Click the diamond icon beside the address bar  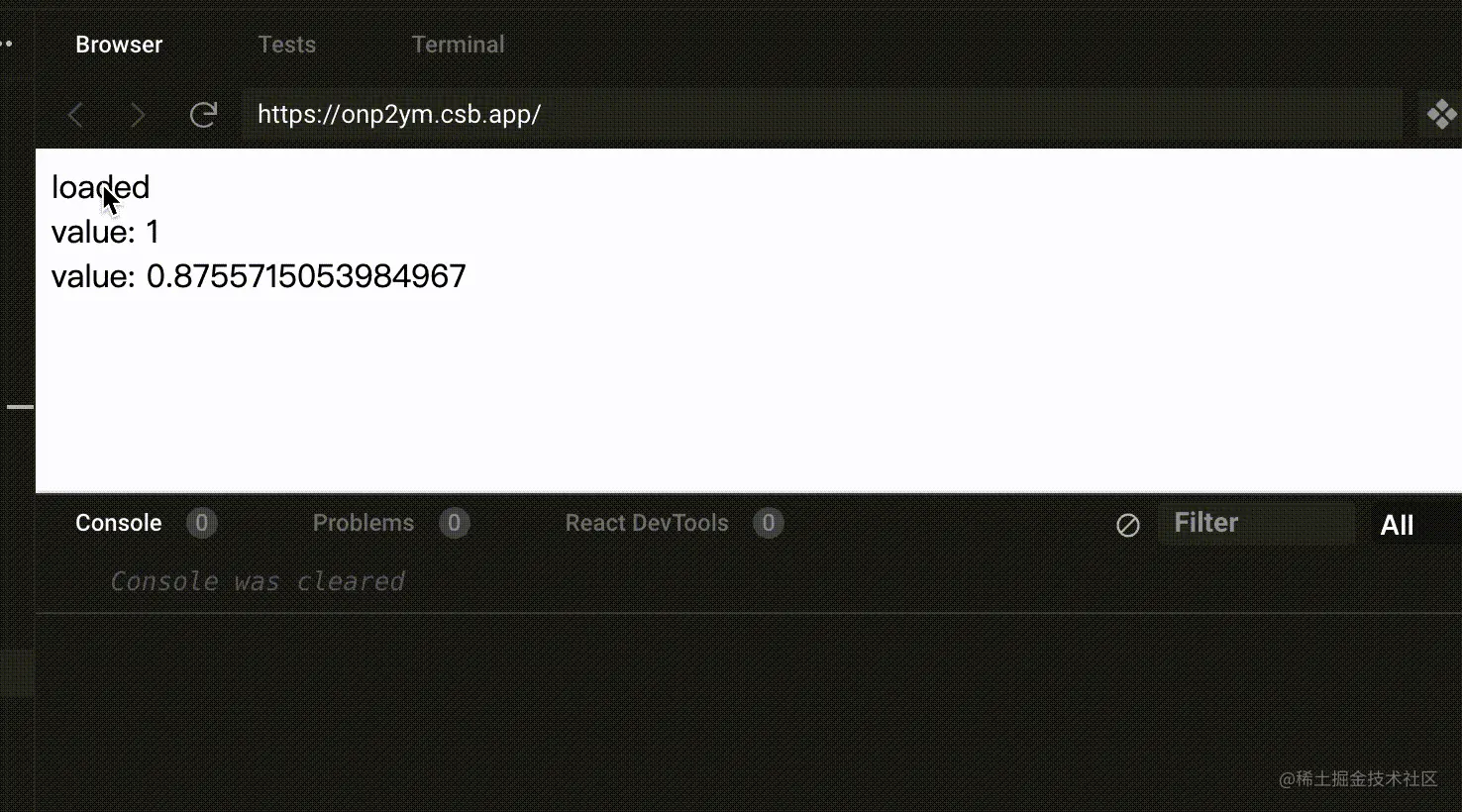click(x=1441, y=115)
